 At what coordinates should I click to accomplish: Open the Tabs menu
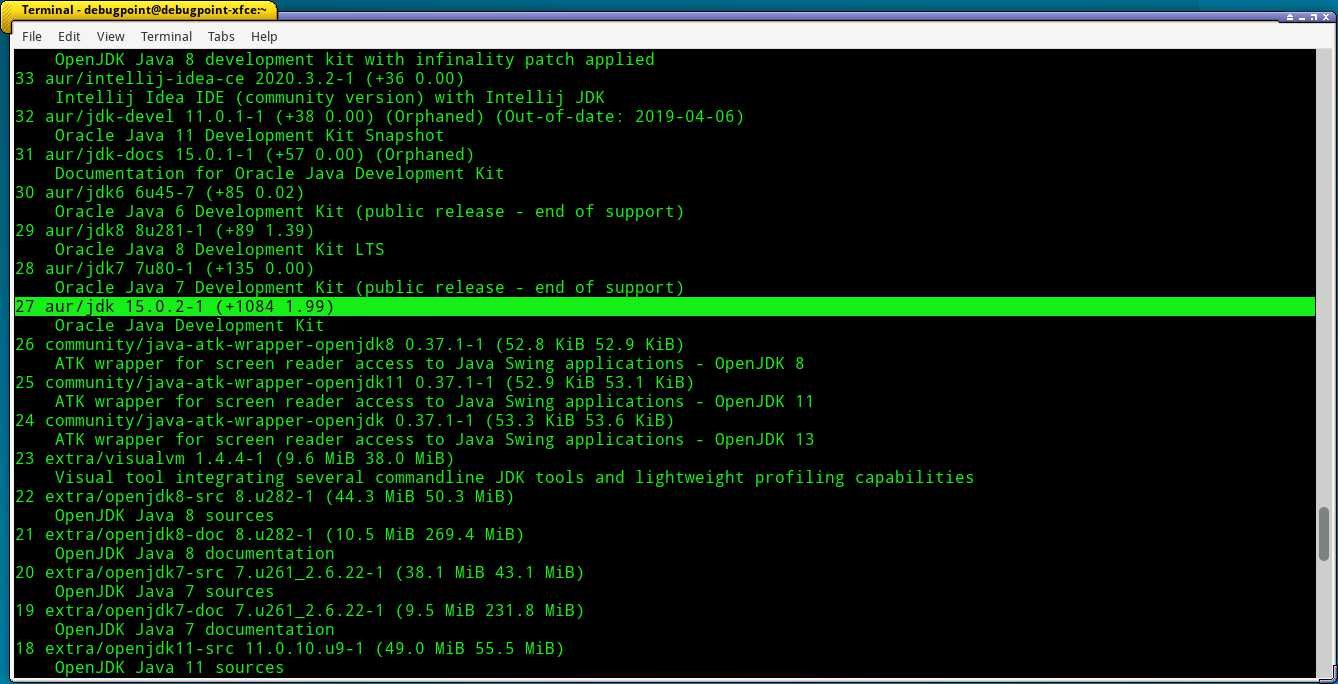coord(221,36)
